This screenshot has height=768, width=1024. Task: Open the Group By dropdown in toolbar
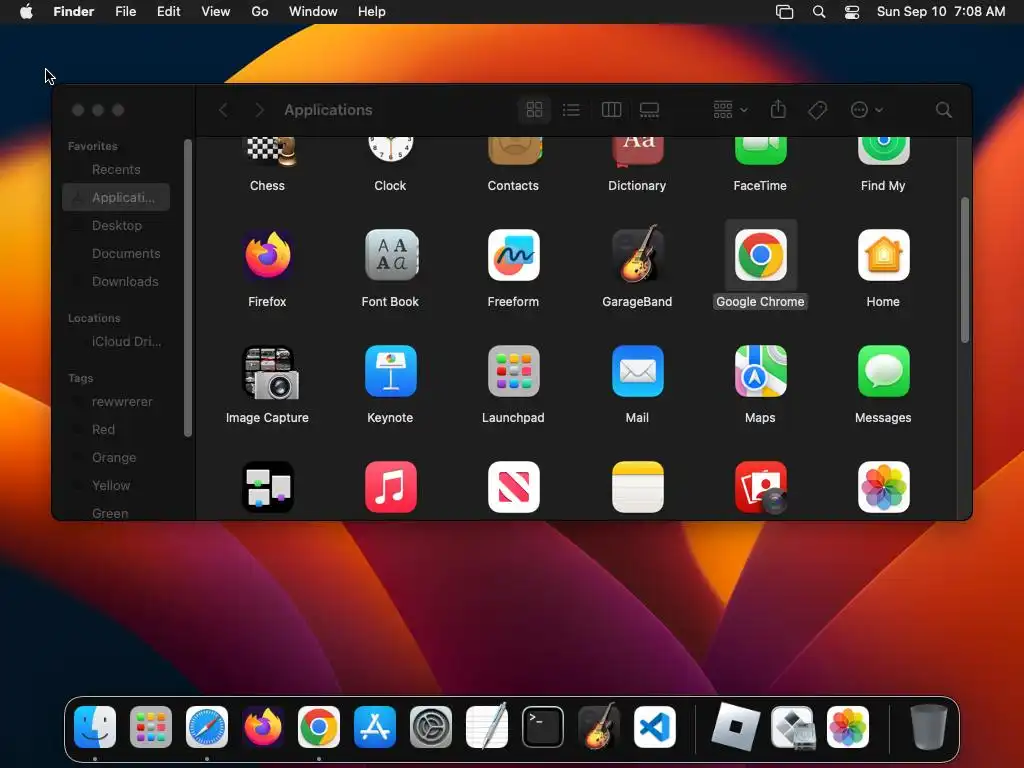[x=730, y=110]
